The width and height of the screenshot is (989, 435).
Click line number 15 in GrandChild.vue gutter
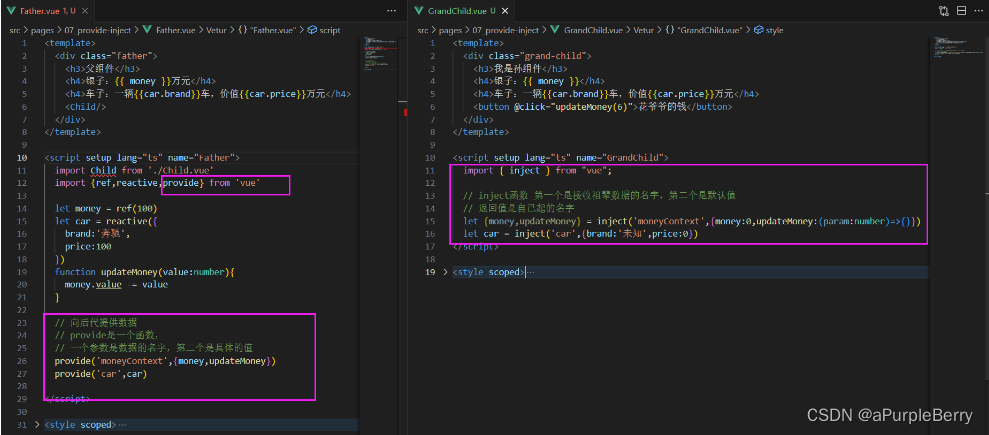tap(431, 221)
